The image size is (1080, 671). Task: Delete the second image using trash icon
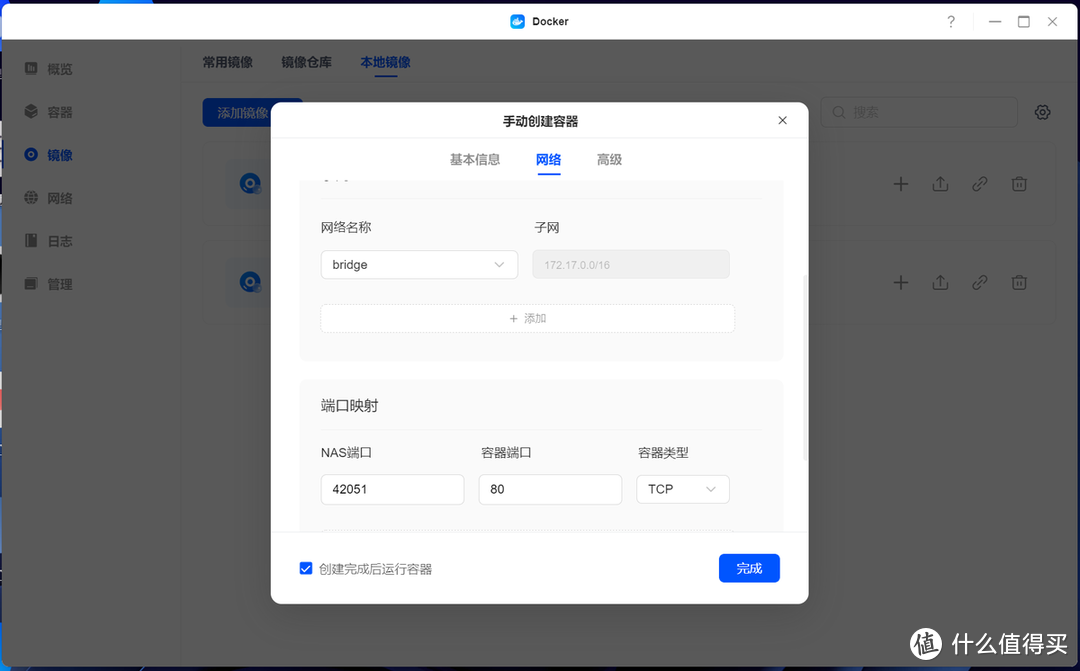click(1019, 281)
